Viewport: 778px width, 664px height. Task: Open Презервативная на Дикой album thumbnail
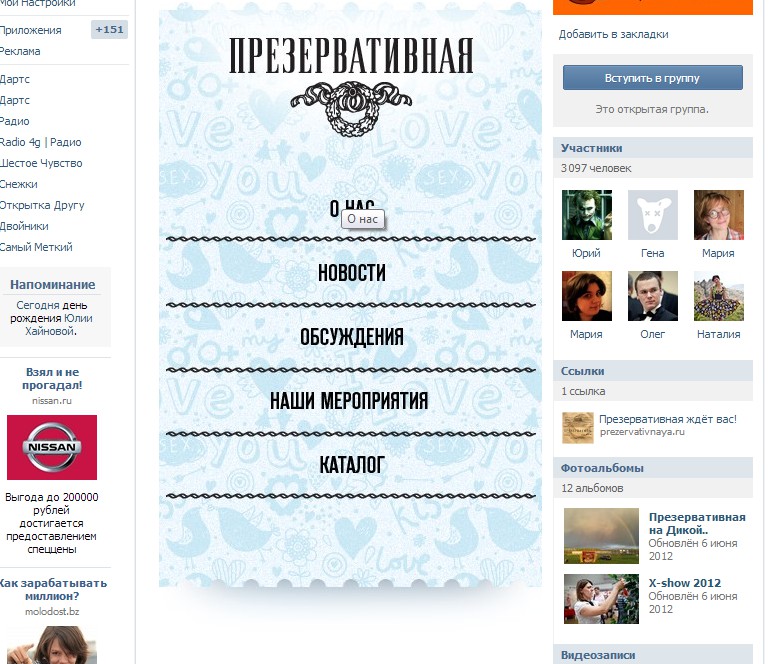[x=601, y=535]
